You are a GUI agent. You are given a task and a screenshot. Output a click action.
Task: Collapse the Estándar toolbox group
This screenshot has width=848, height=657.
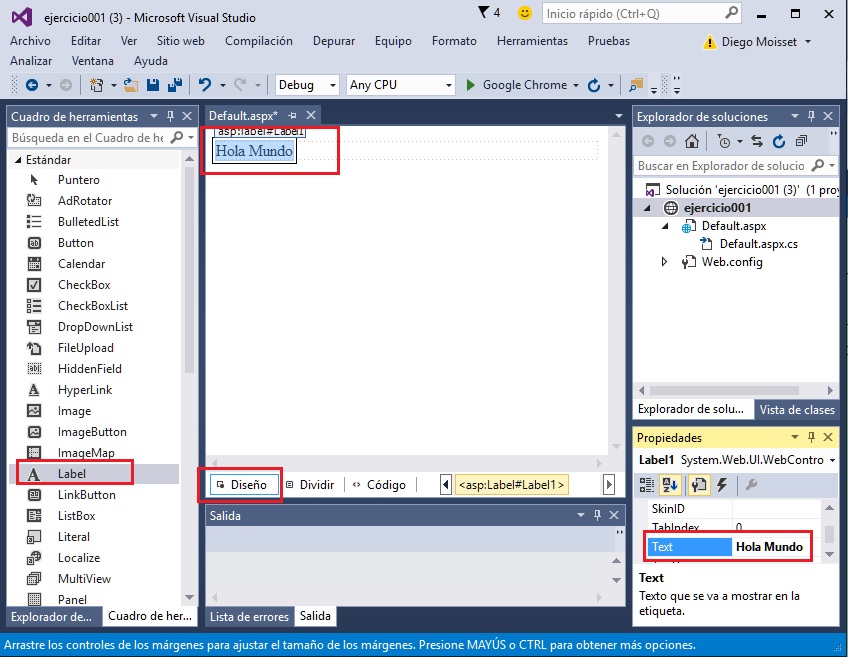pos(18,160)
